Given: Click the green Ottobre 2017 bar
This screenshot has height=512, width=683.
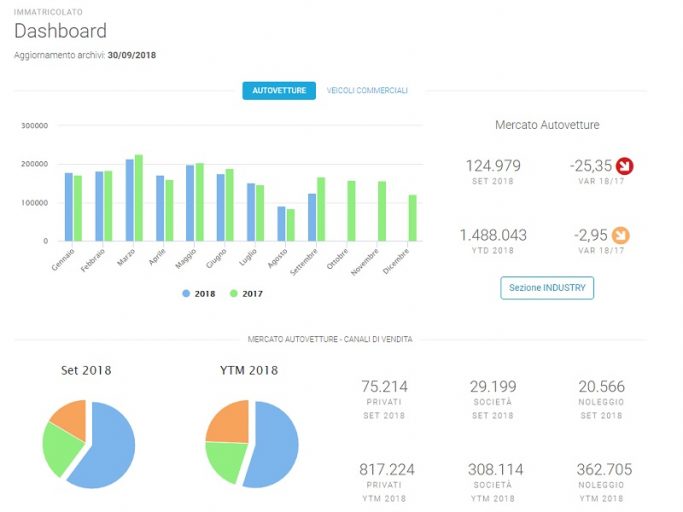Looking at the screenshot, I should point(351,211).
